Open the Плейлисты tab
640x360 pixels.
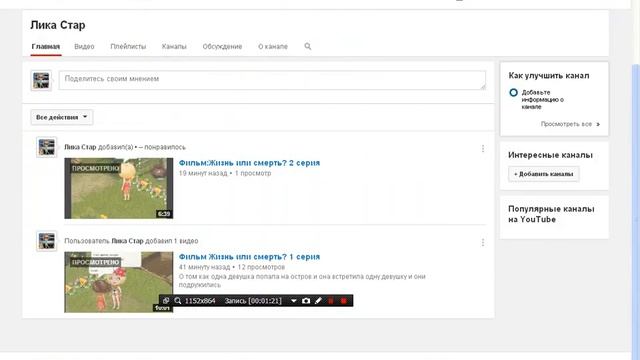(x=128, y=47)
